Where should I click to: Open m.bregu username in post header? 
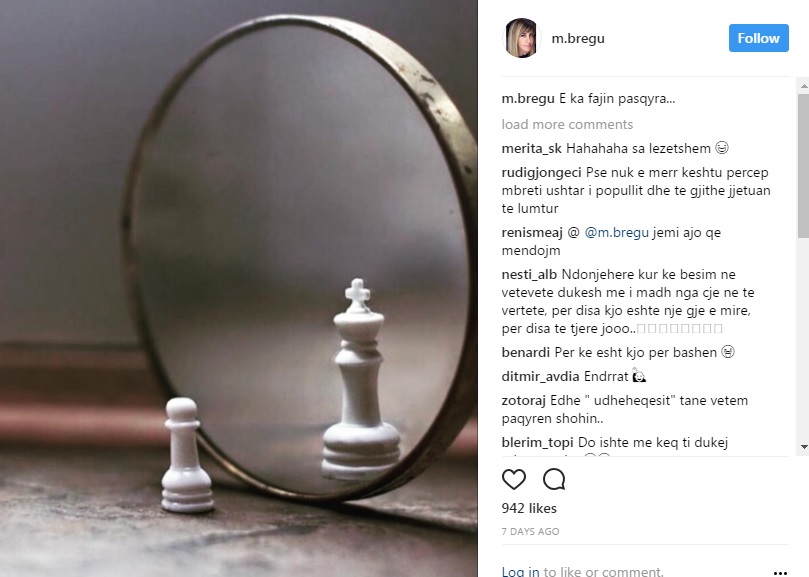[x=578, y=39]
